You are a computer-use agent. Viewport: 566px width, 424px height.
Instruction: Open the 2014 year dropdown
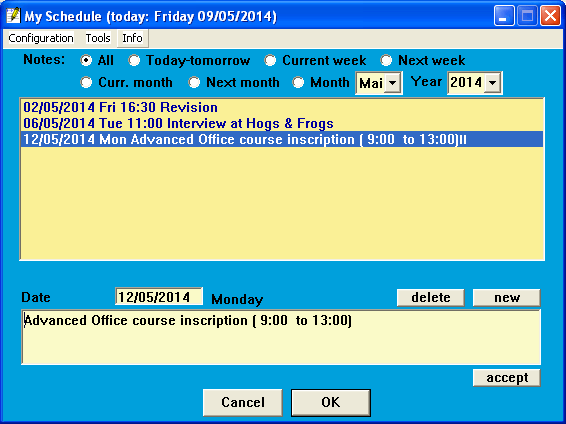(x=492, y=83)
